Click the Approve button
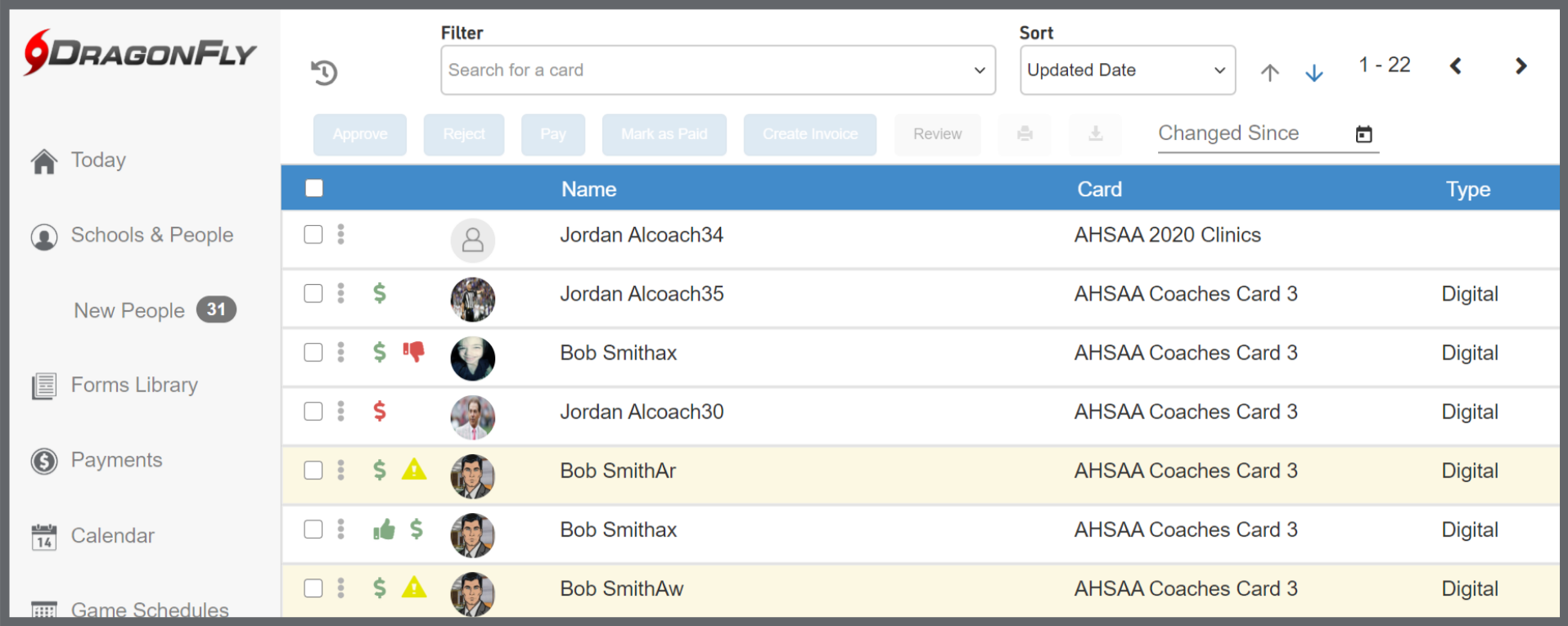This screenshot has width=1568, height=626. tap(360, 134)
